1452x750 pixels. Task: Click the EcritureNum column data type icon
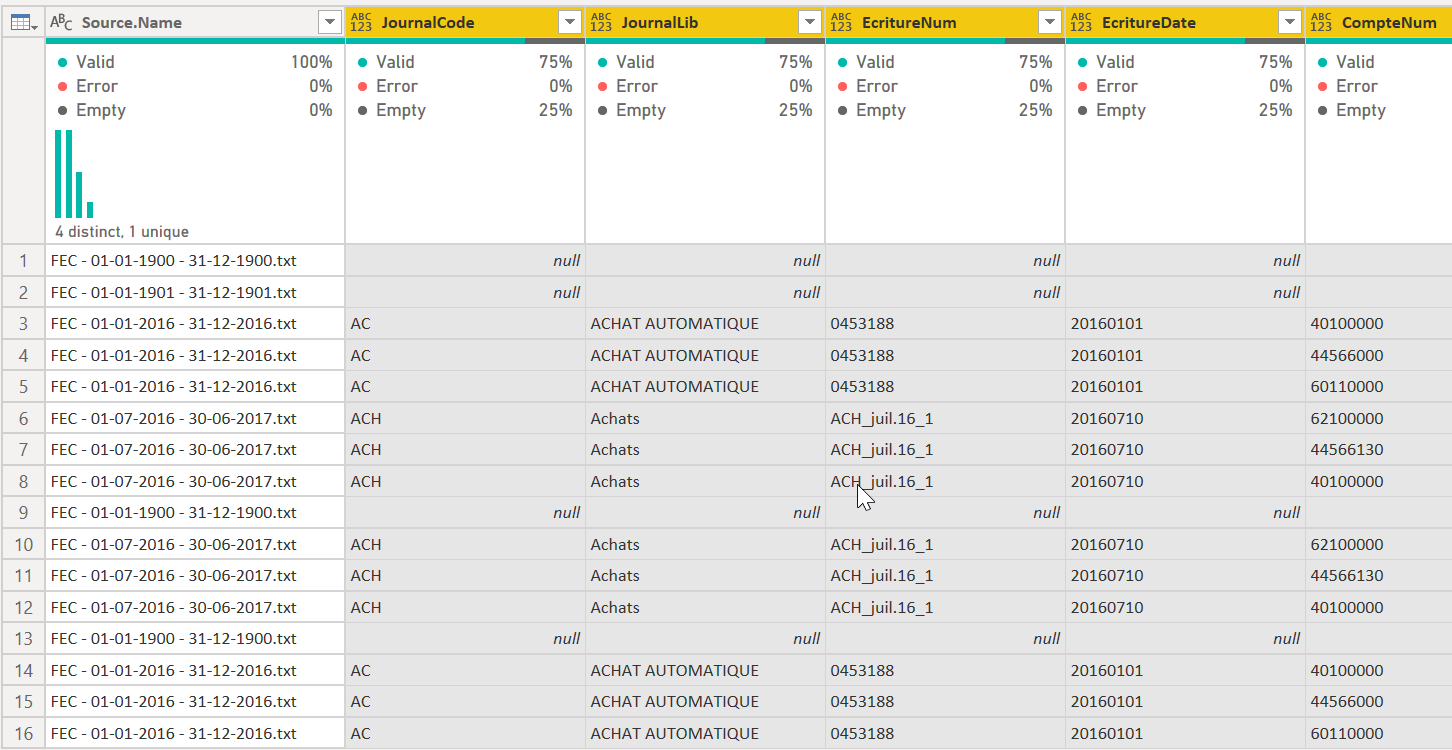[x=841, y=22]
